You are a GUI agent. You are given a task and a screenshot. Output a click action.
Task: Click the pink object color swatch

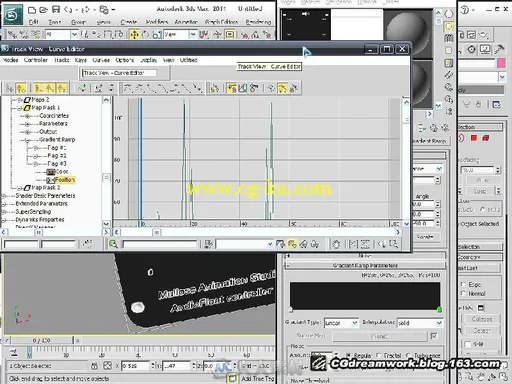[501, 63]
